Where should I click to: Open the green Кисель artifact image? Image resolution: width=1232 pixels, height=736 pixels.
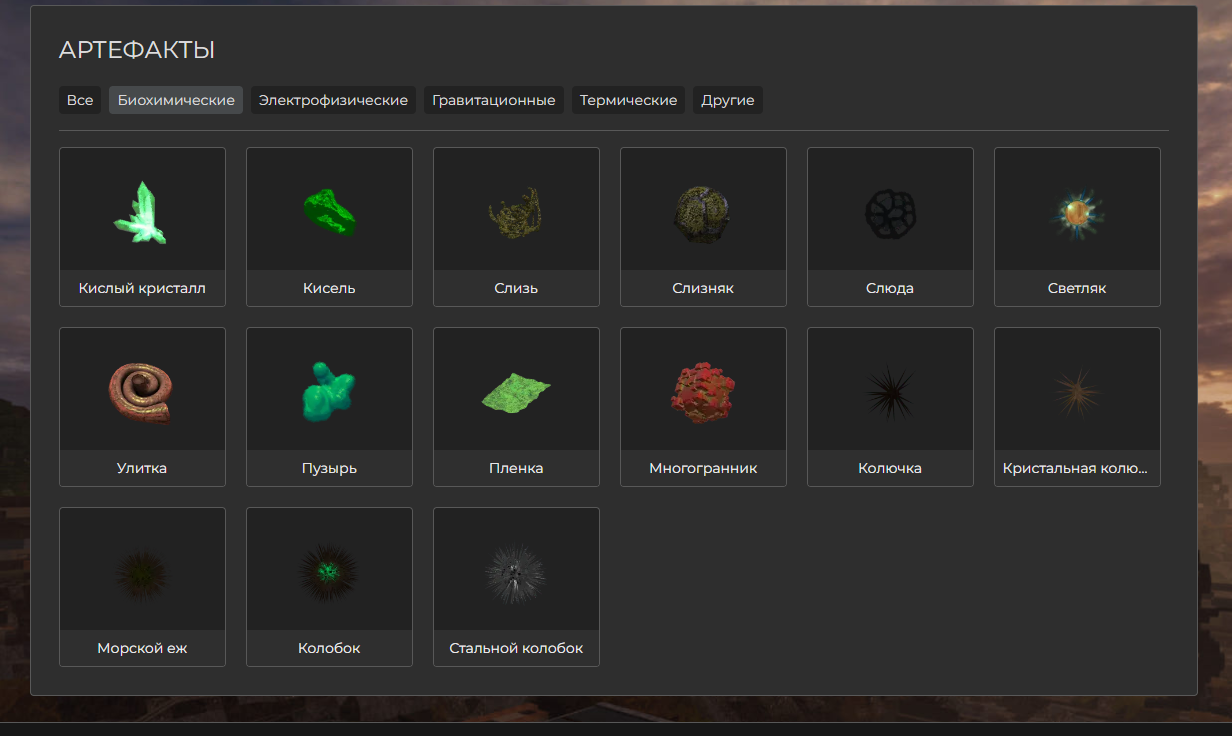pos(329,213)
